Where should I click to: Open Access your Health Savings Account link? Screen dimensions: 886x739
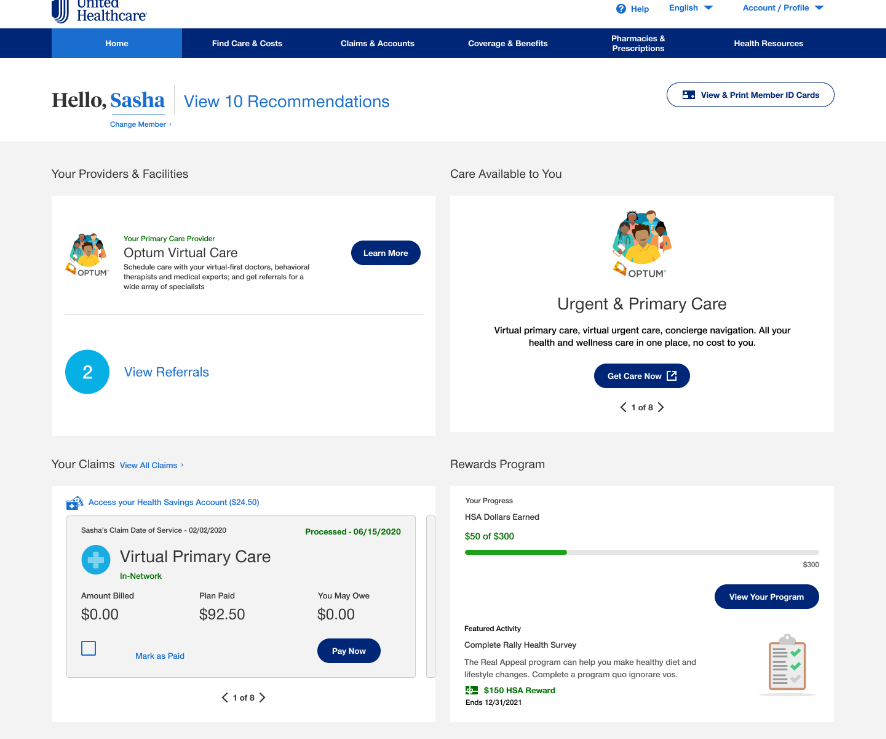(x=173, y=502)
